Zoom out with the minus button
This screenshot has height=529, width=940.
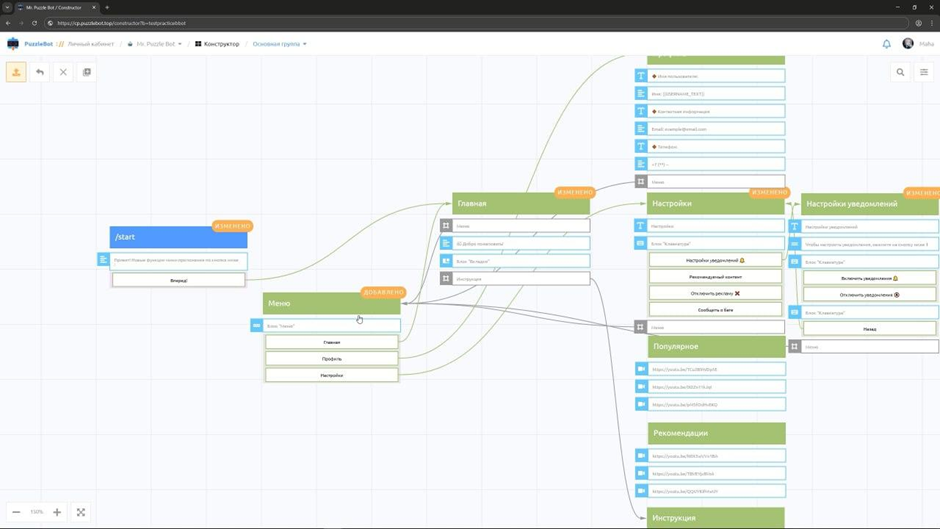tap(16, 512)
